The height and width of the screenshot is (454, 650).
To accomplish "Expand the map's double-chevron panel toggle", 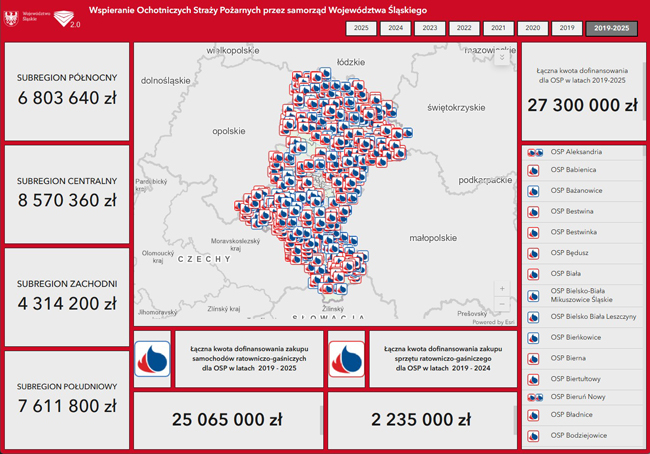I will [x=502, y=57].
